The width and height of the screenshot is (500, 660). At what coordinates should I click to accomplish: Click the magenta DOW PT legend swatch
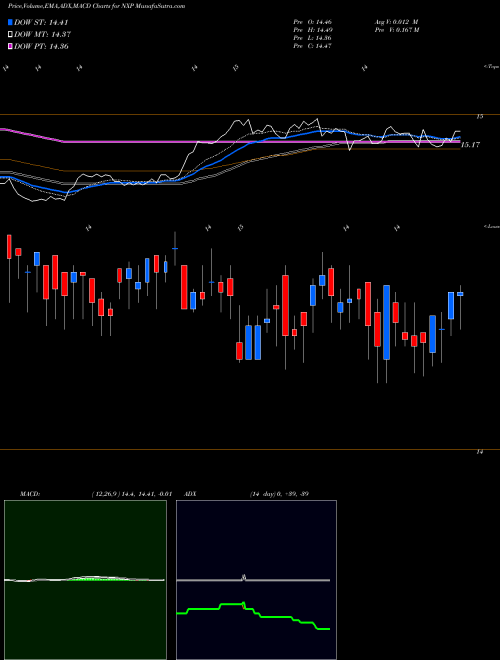pyautogui.click(x=10, y=46)
